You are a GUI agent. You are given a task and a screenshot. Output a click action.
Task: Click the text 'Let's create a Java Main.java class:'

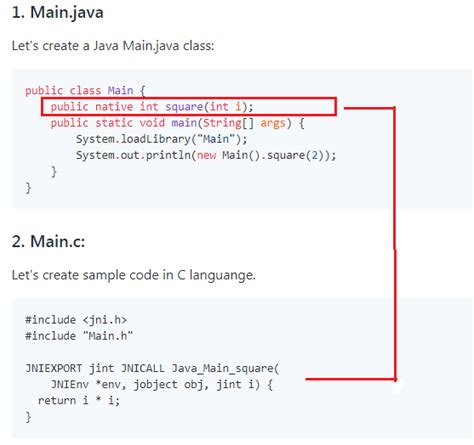click(113, 46)
